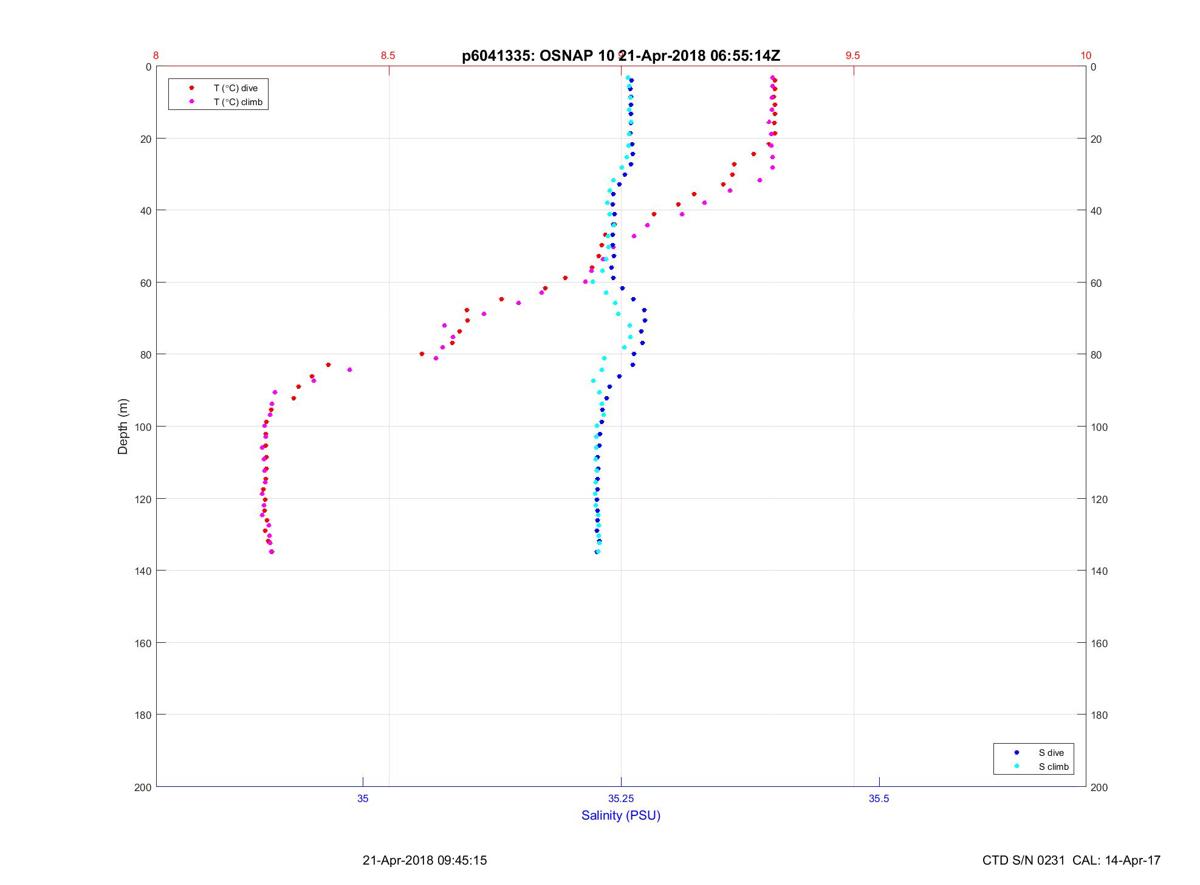Image resolution: width=1200 pixels, height=885 pixels.
Task: Click the 180 tick on the left depth axis
Action: click(142, 715)
